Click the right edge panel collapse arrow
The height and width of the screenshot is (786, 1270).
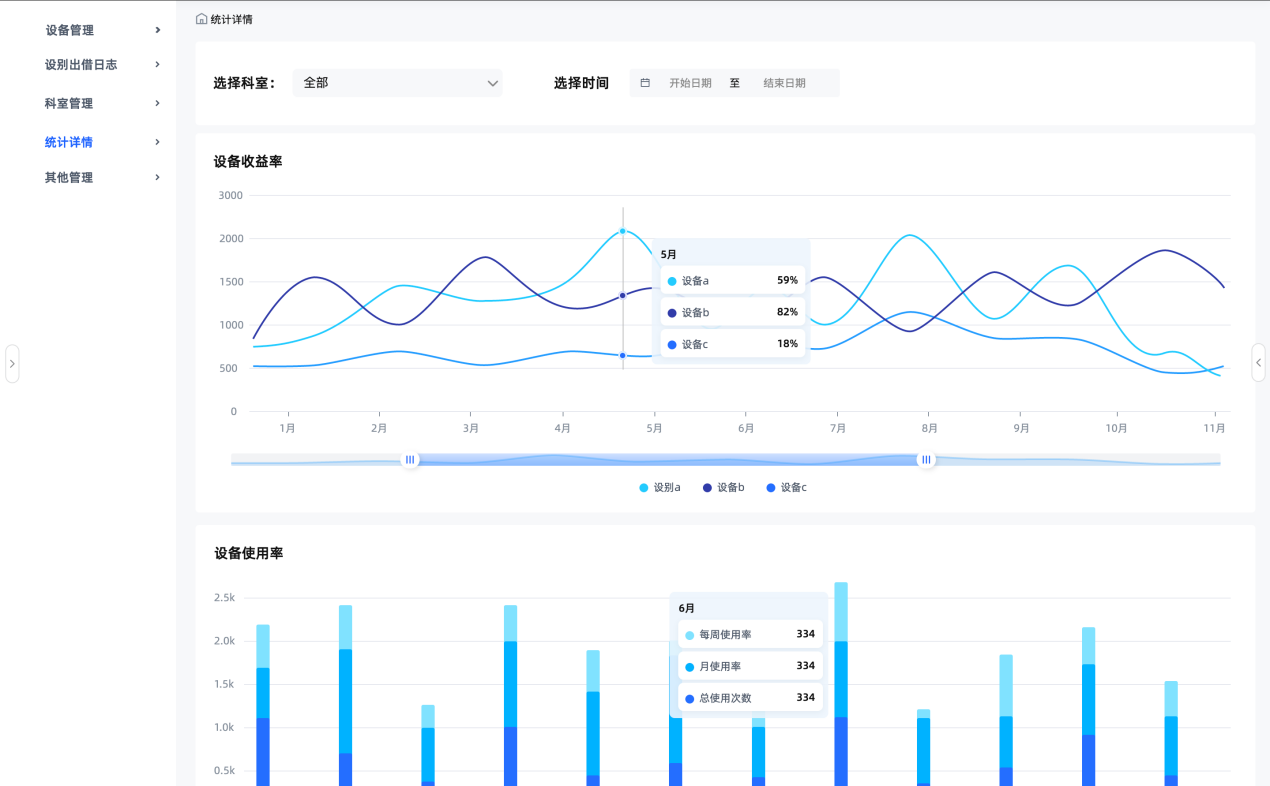[x=1258, y=363]
